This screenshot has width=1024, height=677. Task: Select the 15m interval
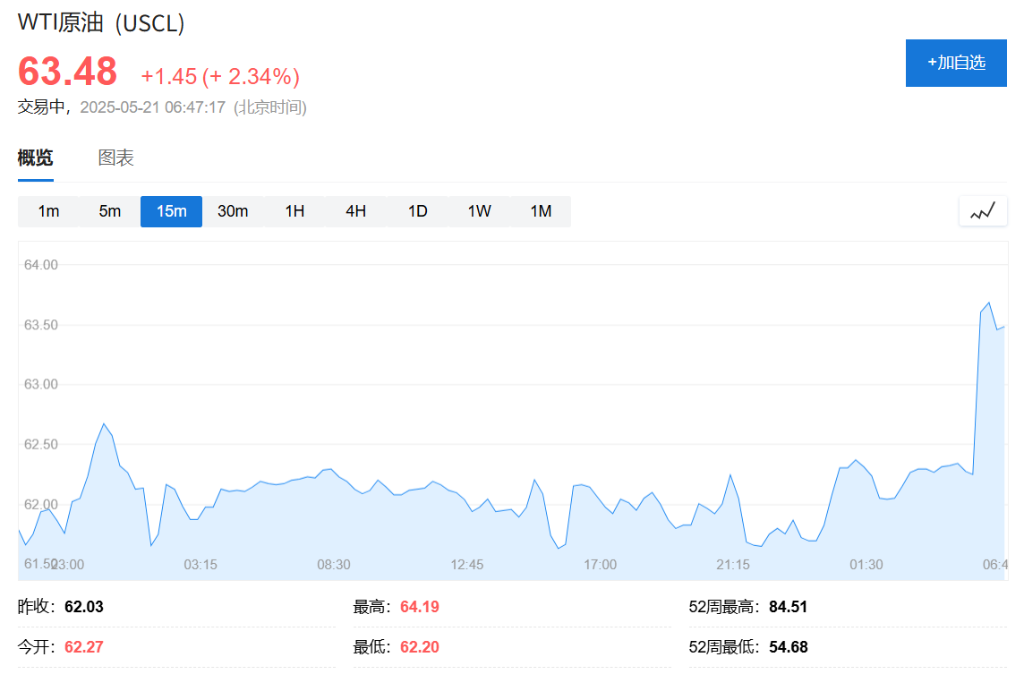tap(171, 212)
